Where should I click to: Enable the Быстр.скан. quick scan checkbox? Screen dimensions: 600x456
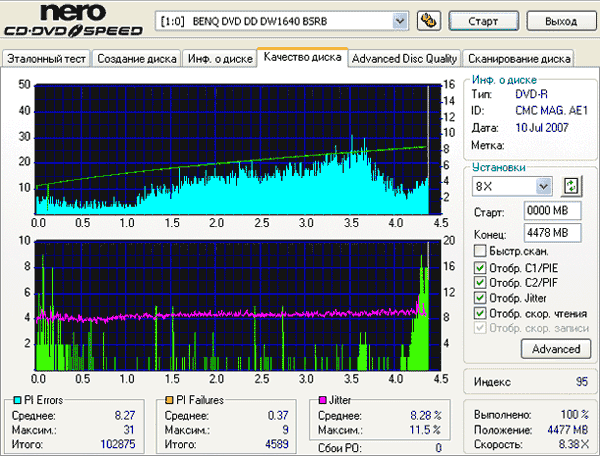(x=480, y=251)
